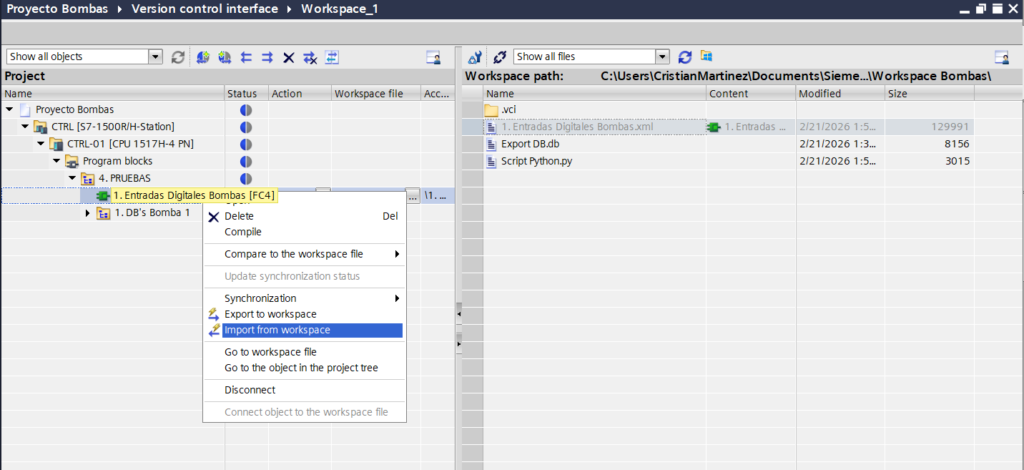Image resolution: width=1024 pixels, height=470 pixels.
Task: Click the right double-arrow synchronize icon
Action: pyautogui.click(x=267, y=57)
